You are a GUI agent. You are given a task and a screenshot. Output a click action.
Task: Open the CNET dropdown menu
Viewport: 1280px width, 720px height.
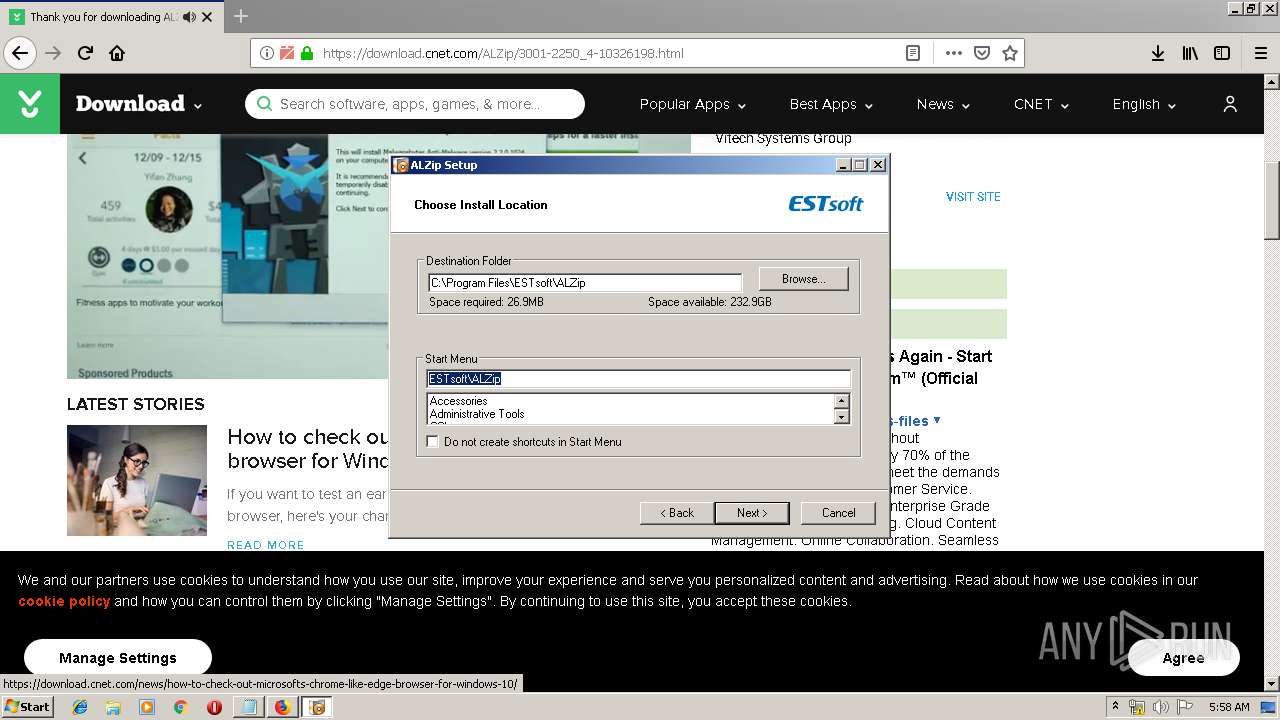click(x=1041, y=104)
